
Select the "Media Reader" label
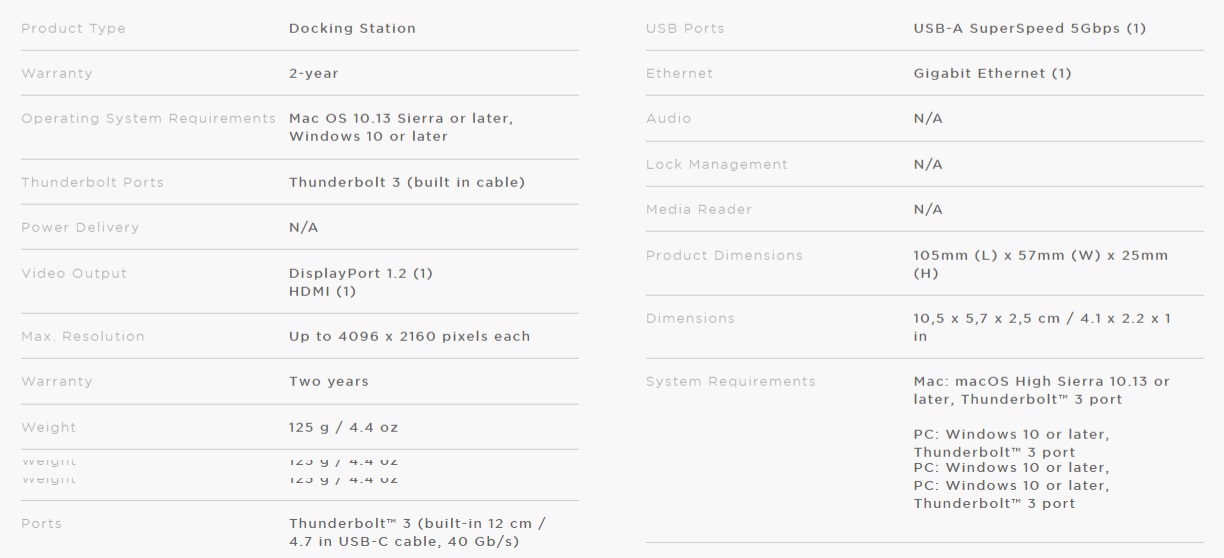(699, 209)
